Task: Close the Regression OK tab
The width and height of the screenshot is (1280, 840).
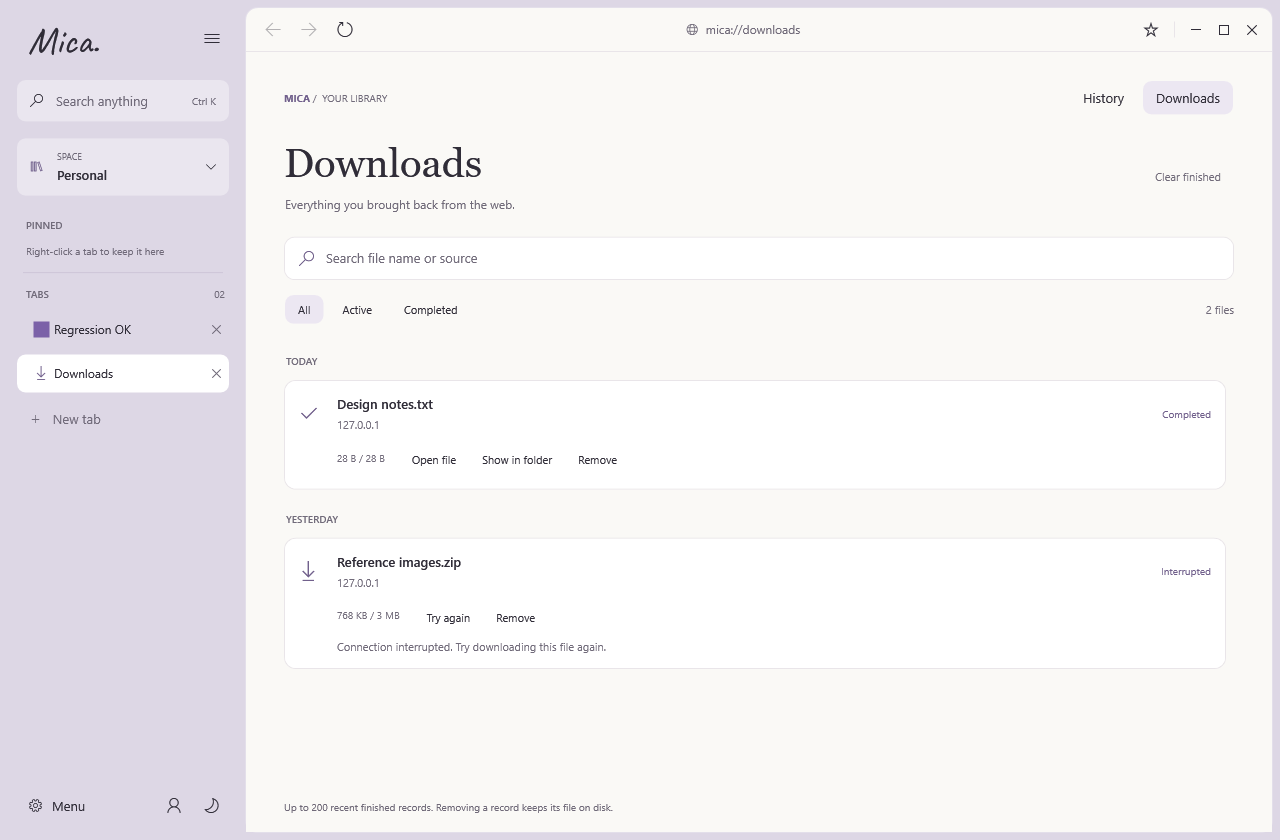Action: coord(216,330)
